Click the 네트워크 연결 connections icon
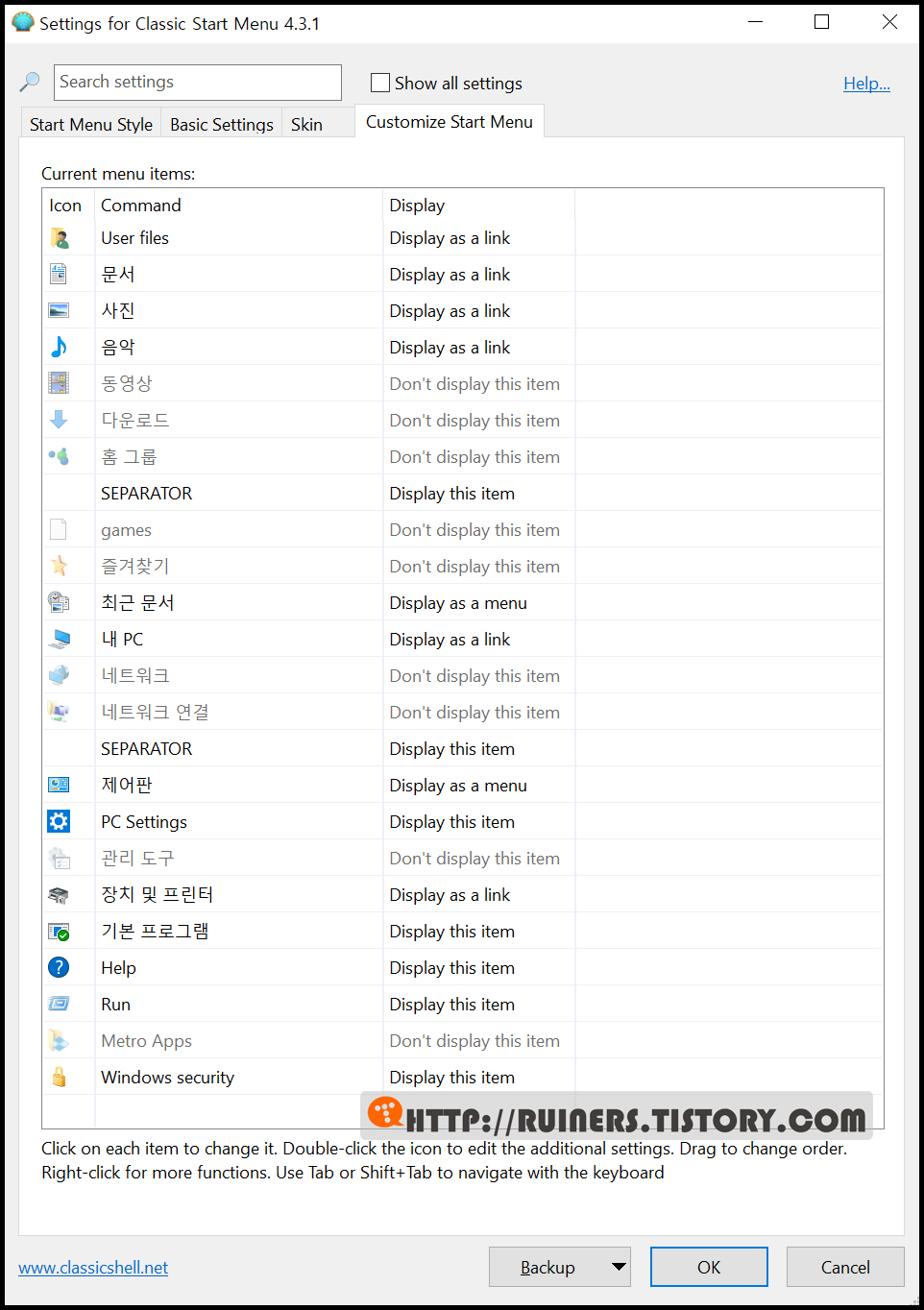The image size is (924, 1310). click(x=59, y=712)
